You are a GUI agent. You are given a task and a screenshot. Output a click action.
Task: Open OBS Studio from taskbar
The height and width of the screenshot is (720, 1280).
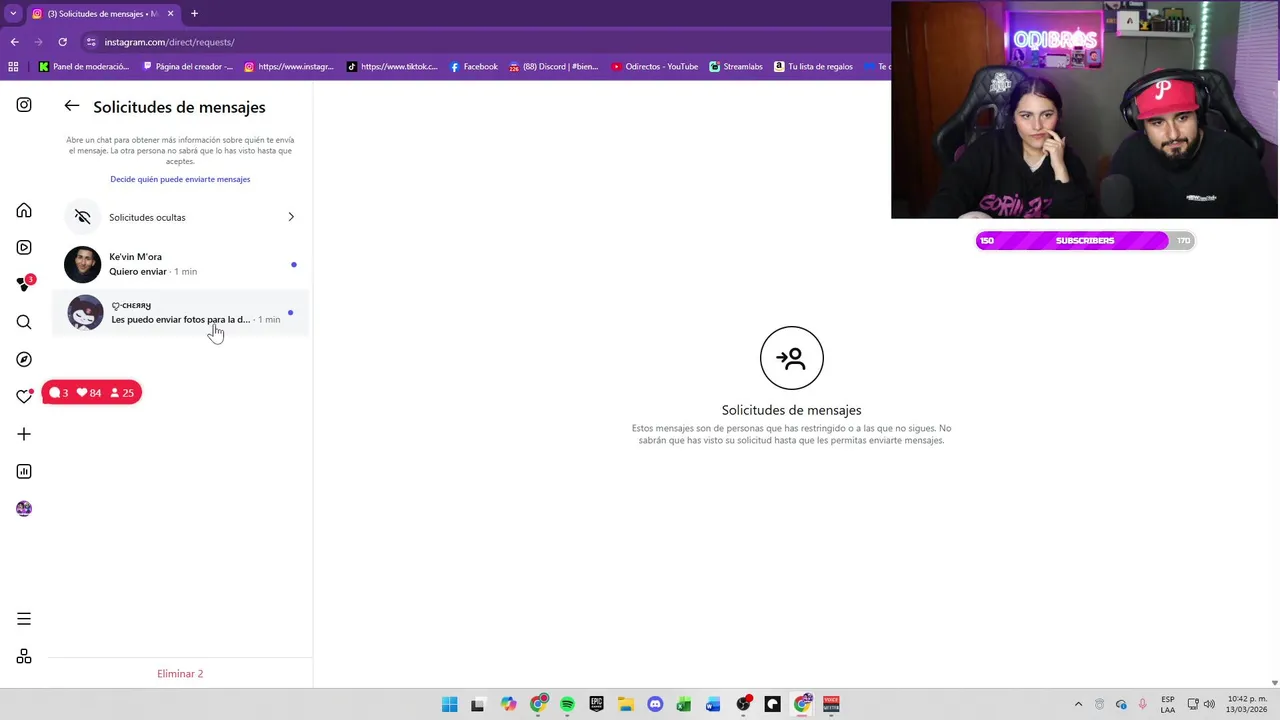click(x=743, y=704)
